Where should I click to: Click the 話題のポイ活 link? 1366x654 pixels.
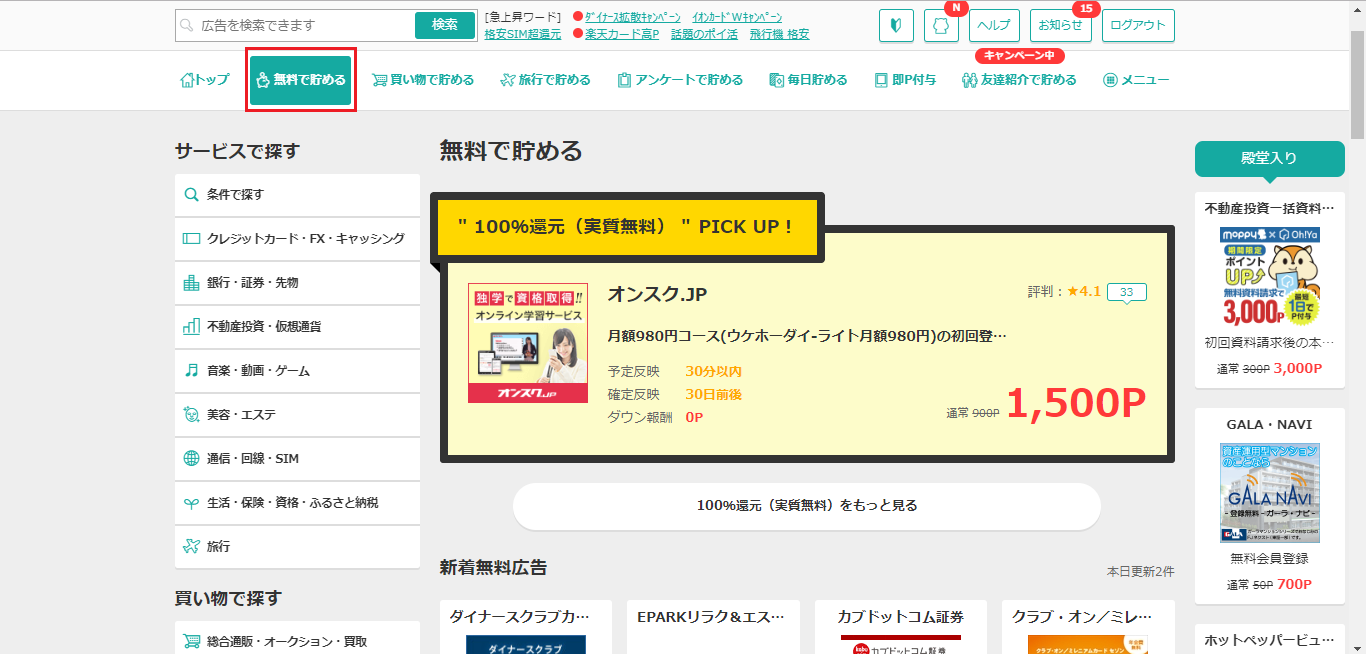pos(704,34)
